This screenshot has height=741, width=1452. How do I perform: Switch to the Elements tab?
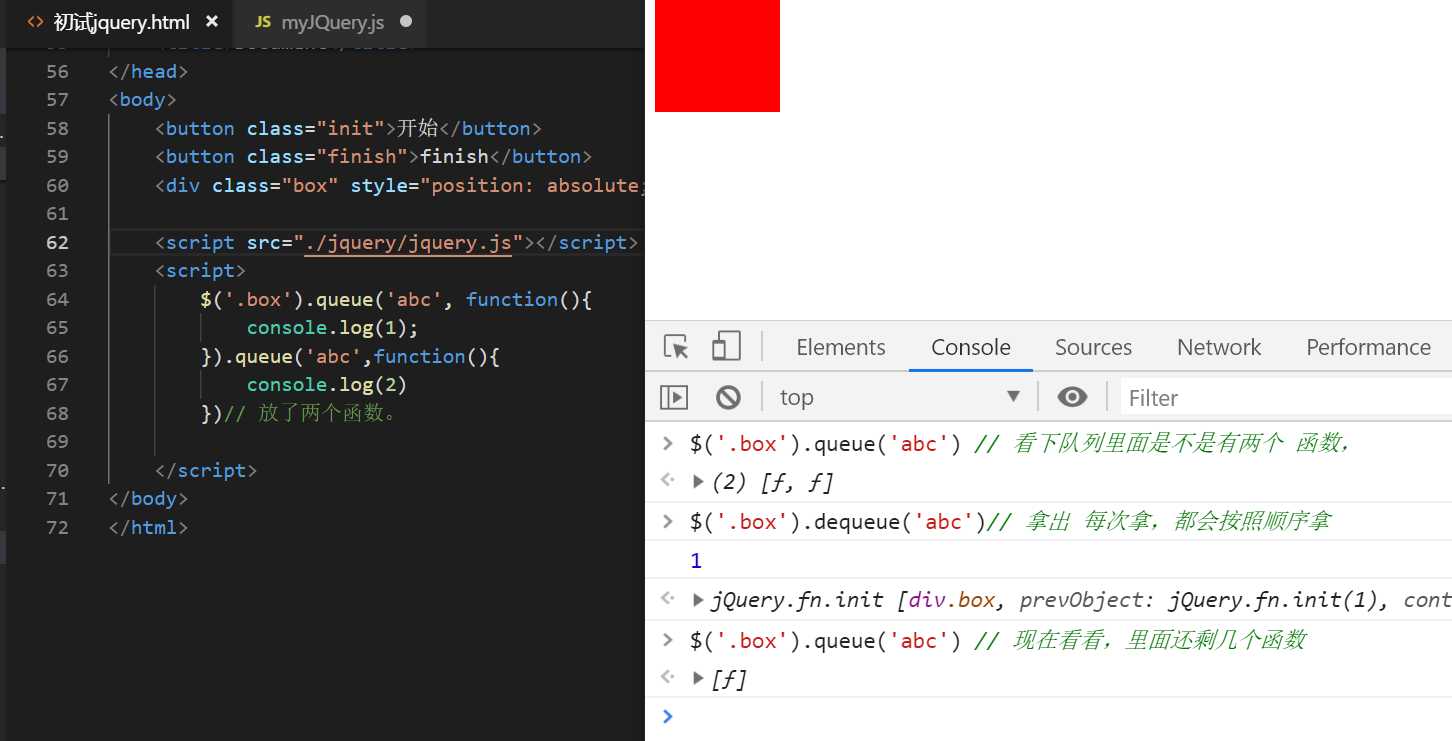pos(841,347)
